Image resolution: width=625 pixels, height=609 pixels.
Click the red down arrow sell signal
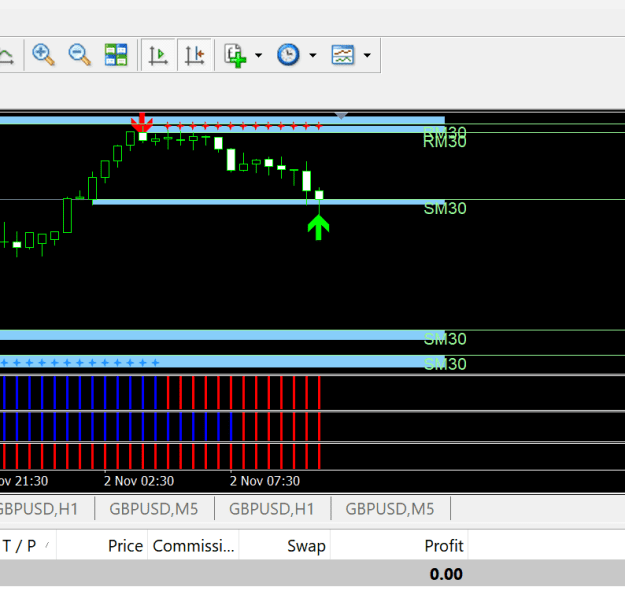tap(142, 122)
